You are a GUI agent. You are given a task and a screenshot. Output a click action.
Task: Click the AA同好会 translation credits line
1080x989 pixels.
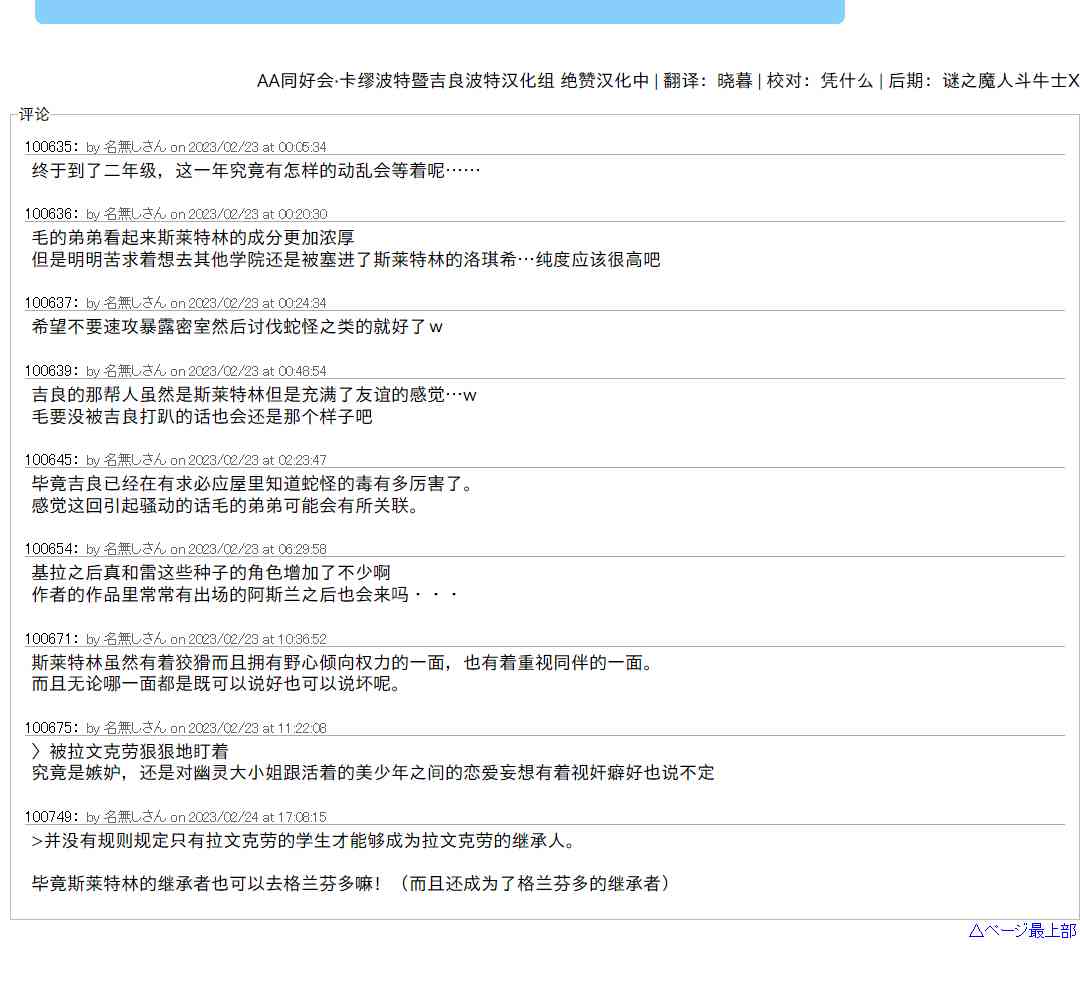tap(667, 82)
